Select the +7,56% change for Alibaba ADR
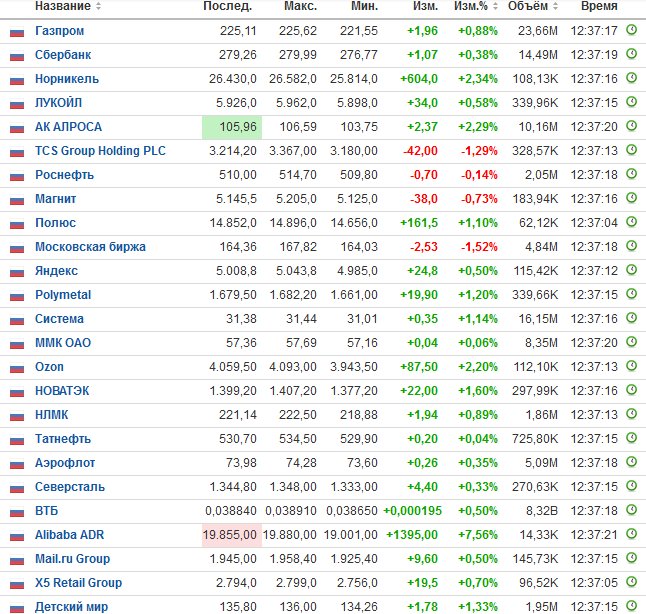646x614 pixels. 478,535
